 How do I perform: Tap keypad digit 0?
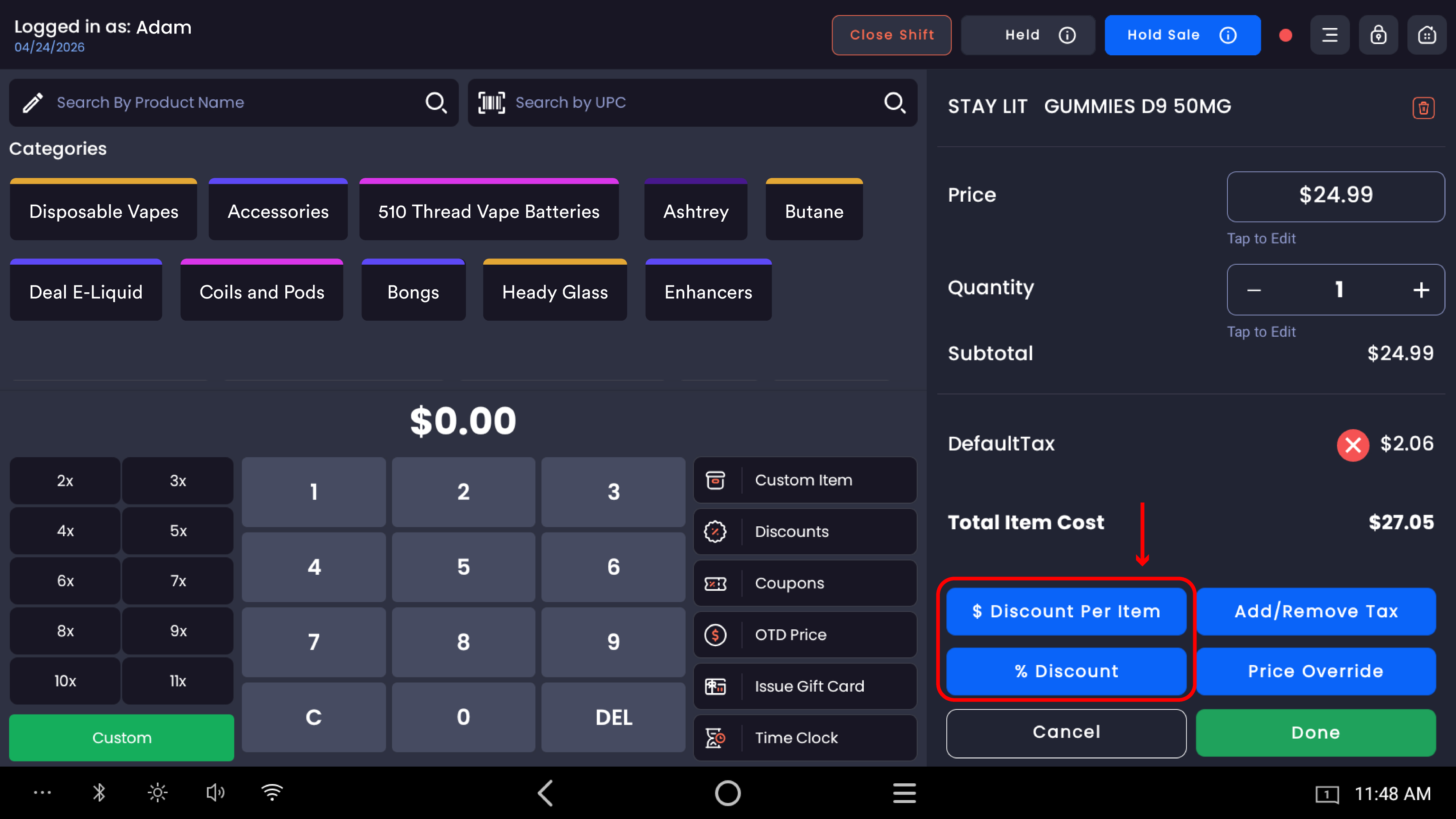pos(463,717)
